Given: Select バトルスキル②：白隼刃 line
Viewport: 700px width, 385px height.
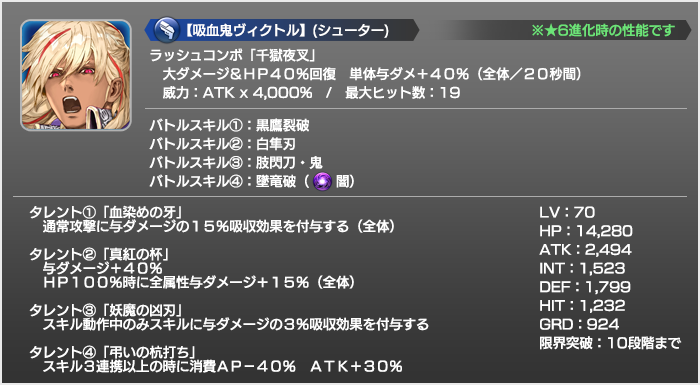Looking at the screenshot, I should 222,144.
